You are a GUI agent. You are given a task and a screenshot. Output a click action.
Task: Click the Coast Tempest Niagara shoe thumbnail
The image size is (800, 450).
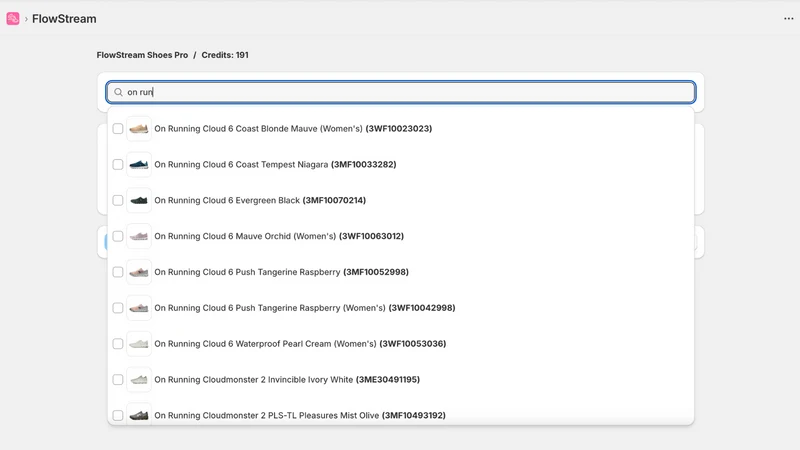(x=139, y=164)
